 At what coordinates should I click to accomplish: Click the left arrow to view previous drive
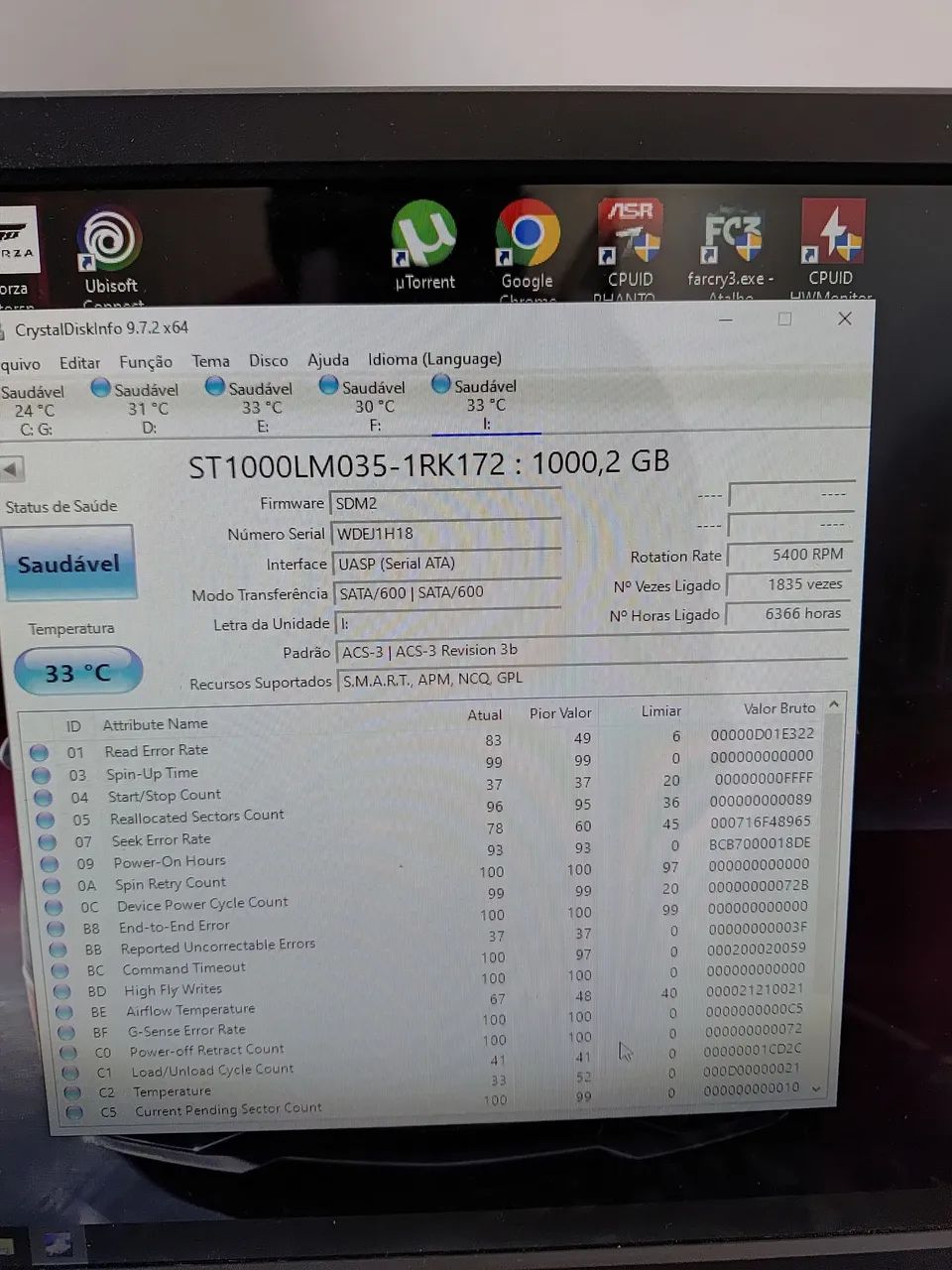10,468
